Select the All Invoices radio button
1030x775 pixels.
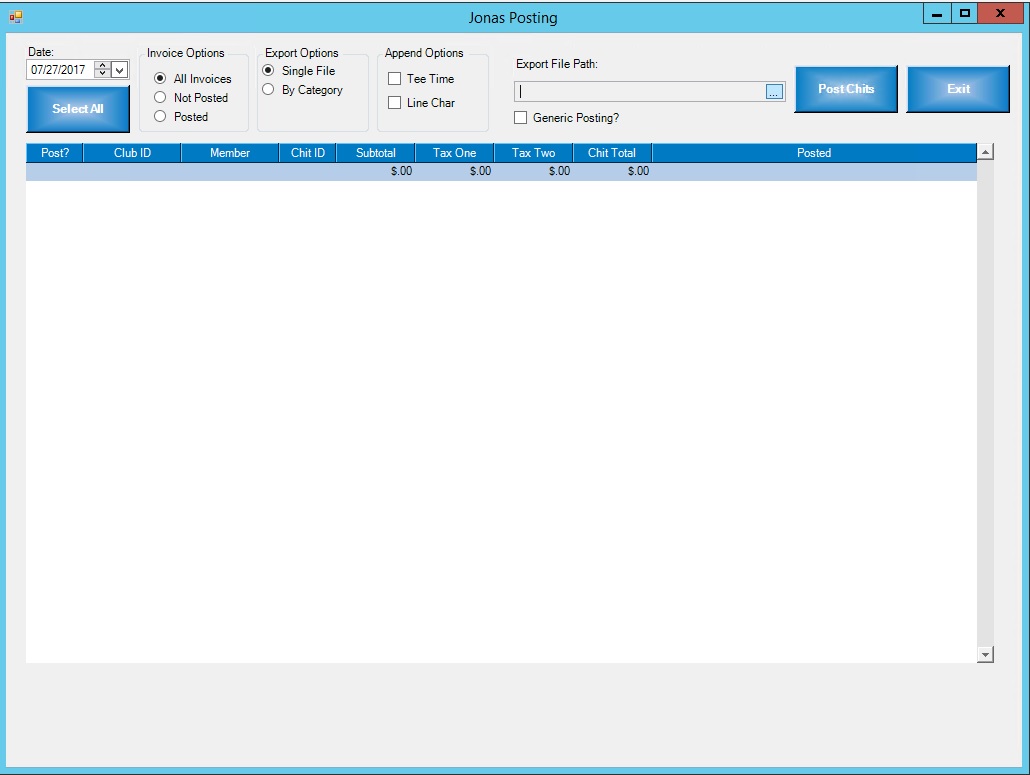coord(160,79)
